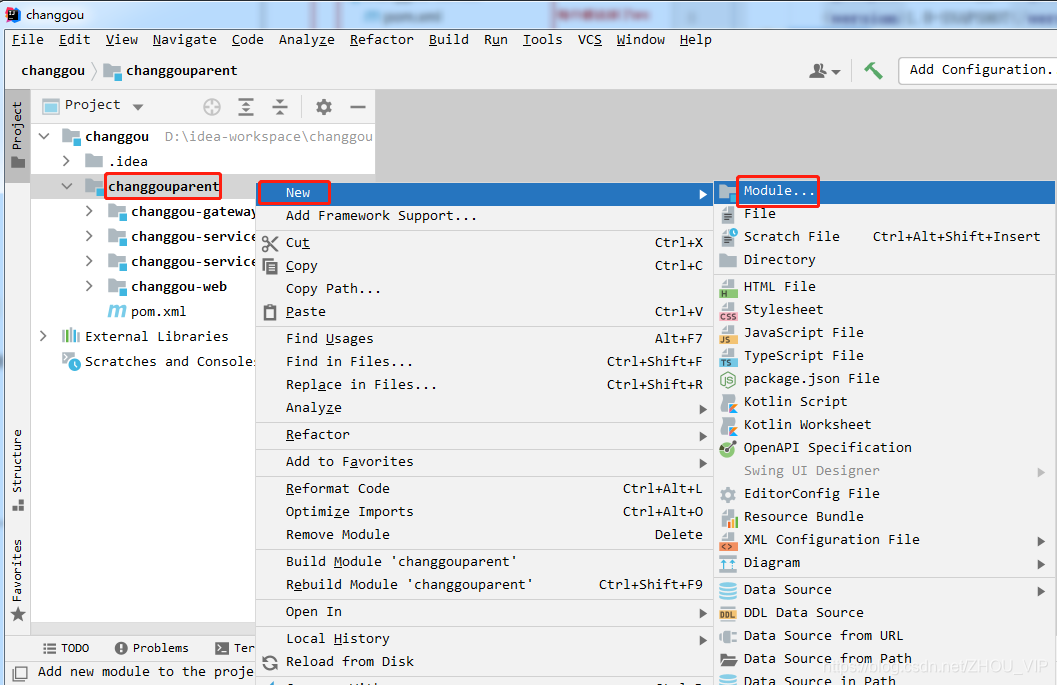
Task: Open the XML Configuration File submenu
Action: [x=884, y=540]
